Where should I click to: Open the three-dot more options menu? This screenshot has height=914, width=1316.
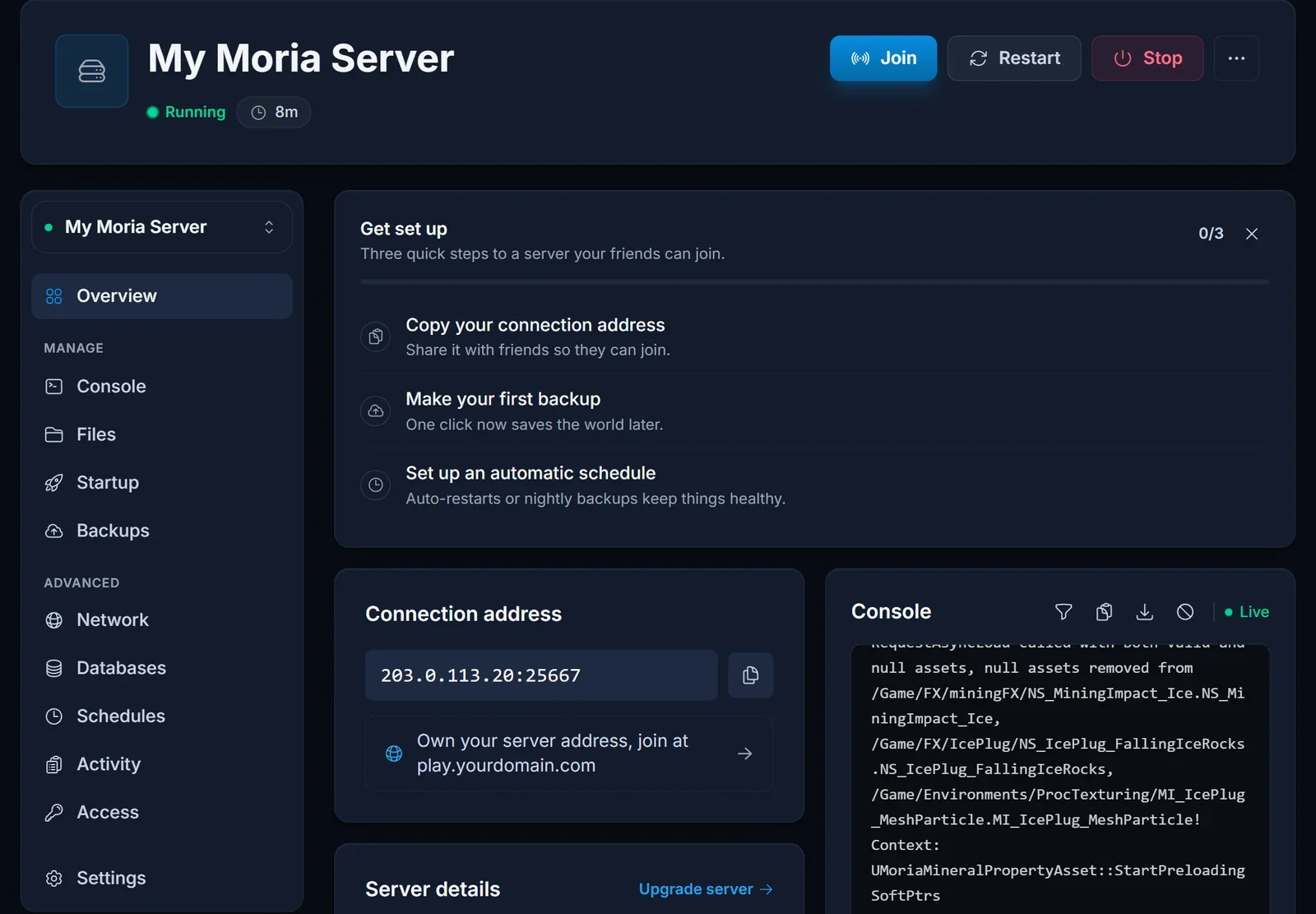coord(1236,58)
